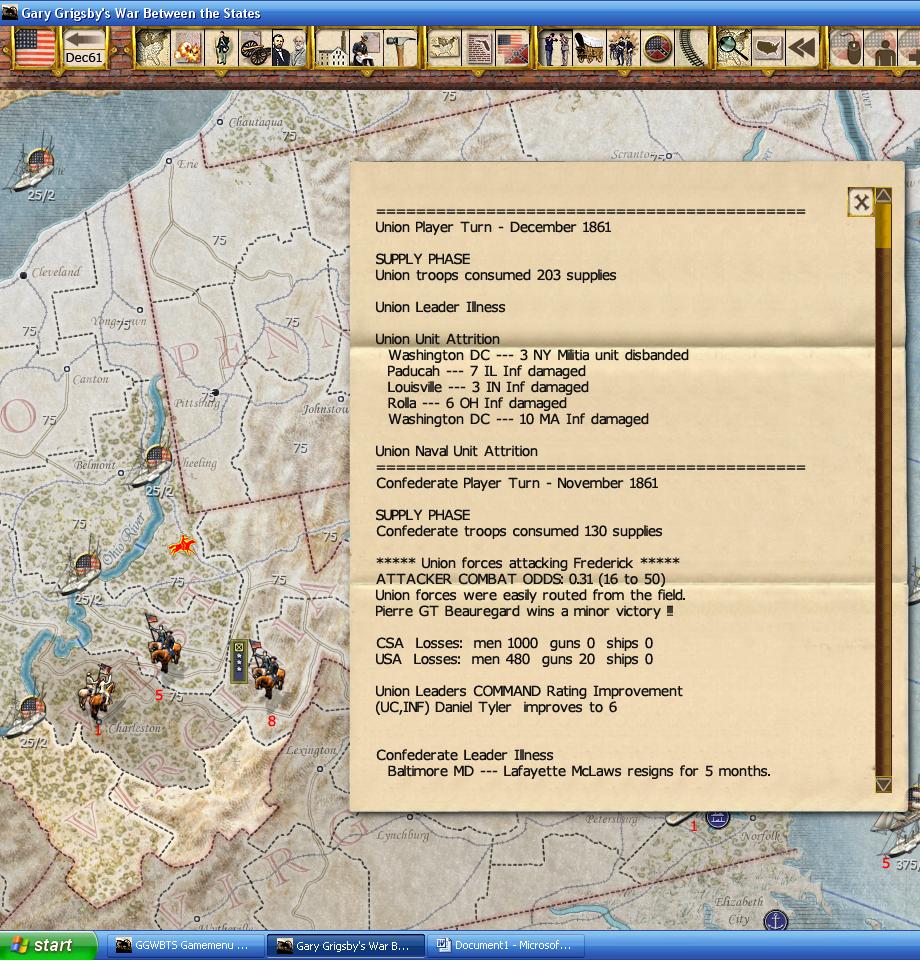Click the double rewind arrows icon
The image size is (920, 964).
tap(803, 47)
